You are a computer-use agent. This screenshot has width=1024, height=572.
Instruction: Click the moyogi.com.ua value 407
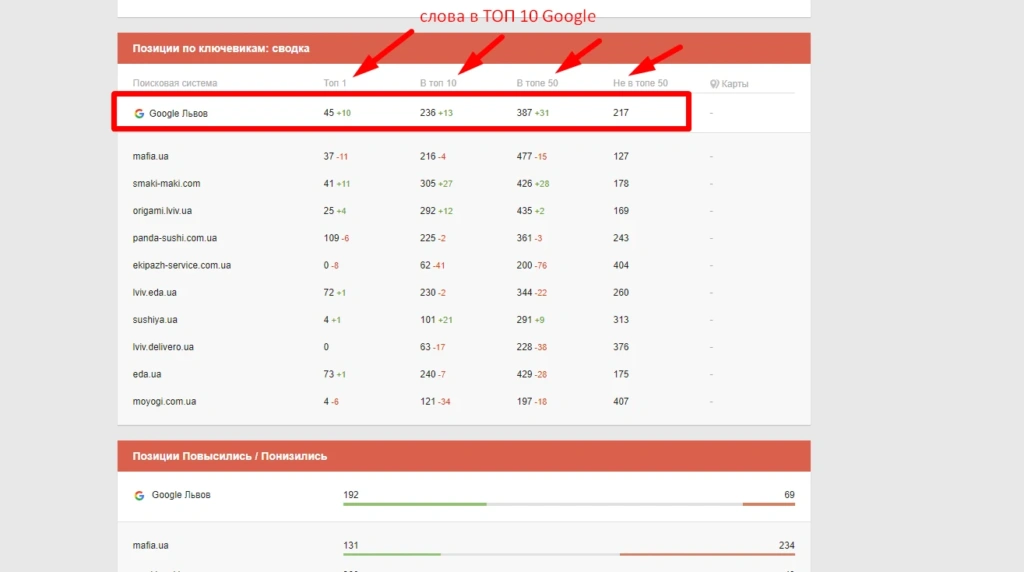tap(621, 402)
